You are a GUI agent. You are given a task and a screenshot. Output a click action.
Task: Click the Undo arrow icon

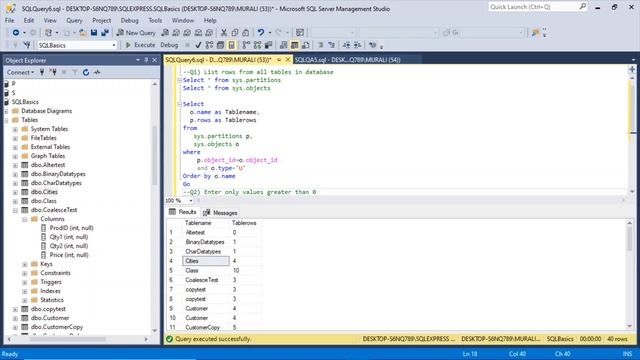click(260, 33)
